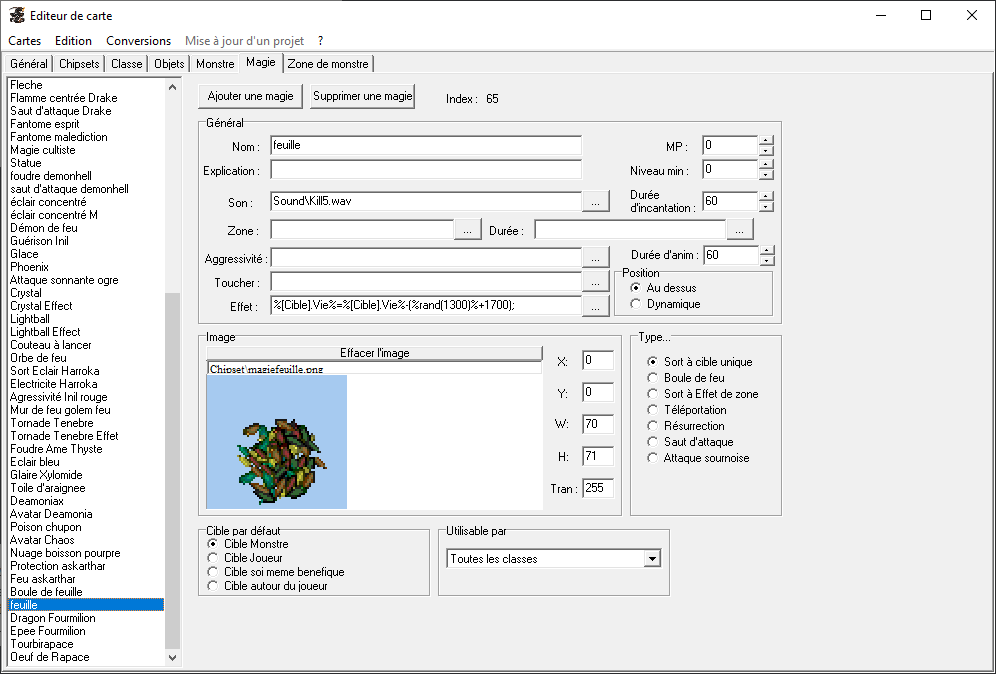Screen dimensions: 996x674
Task: Switch to the Monstre tab
Action: 215,64
